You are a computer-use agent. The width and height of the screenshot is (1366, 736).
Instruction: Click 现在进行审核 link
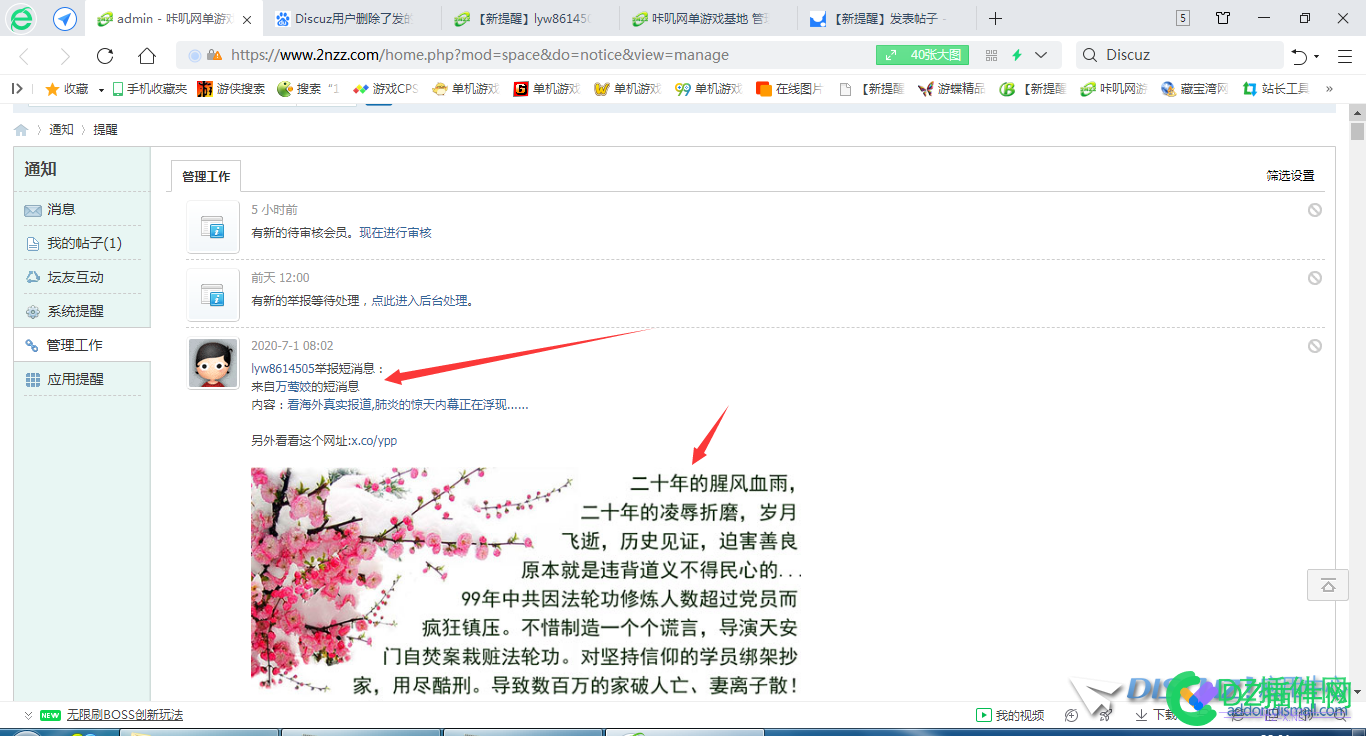(x=396, y=233)
